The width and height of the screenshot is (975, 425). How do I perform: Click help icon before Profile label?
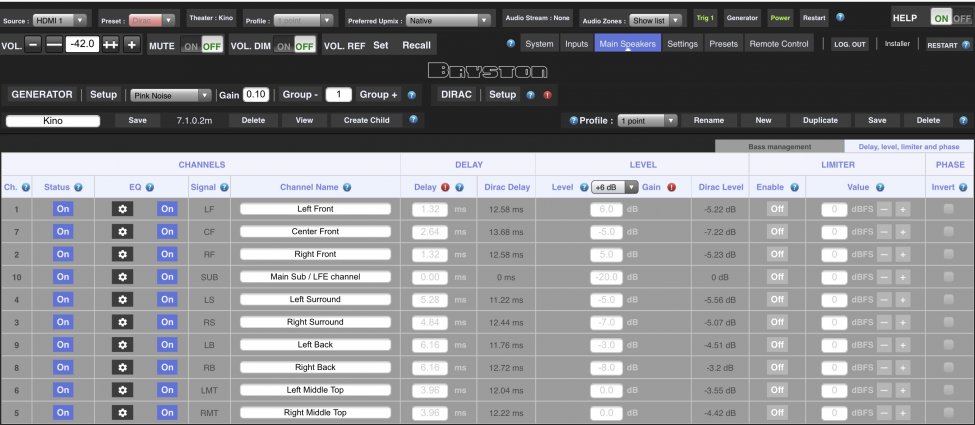[573, 120]
